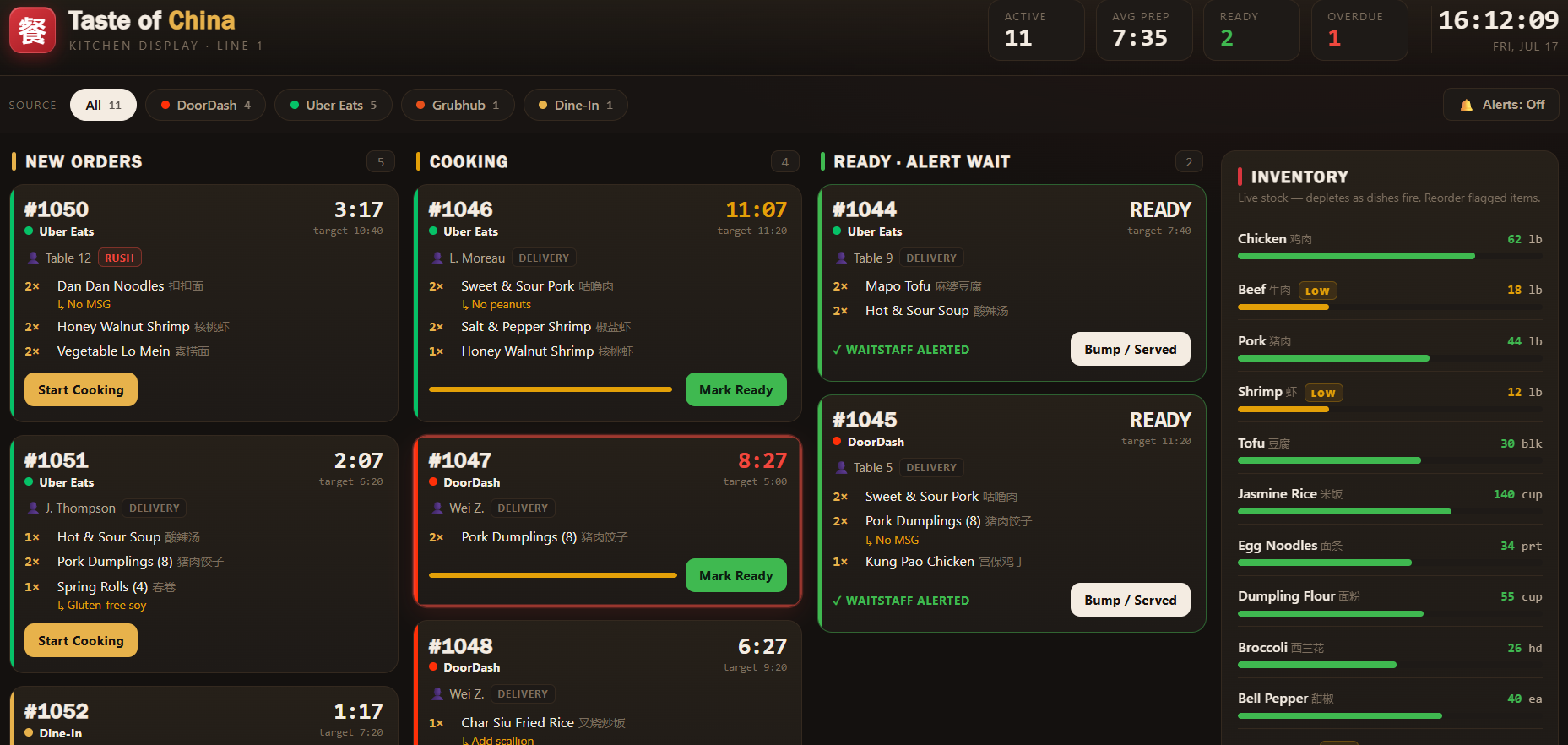Click checkmark next to Waitstaff Alerted on #1045

coord(837,601)
